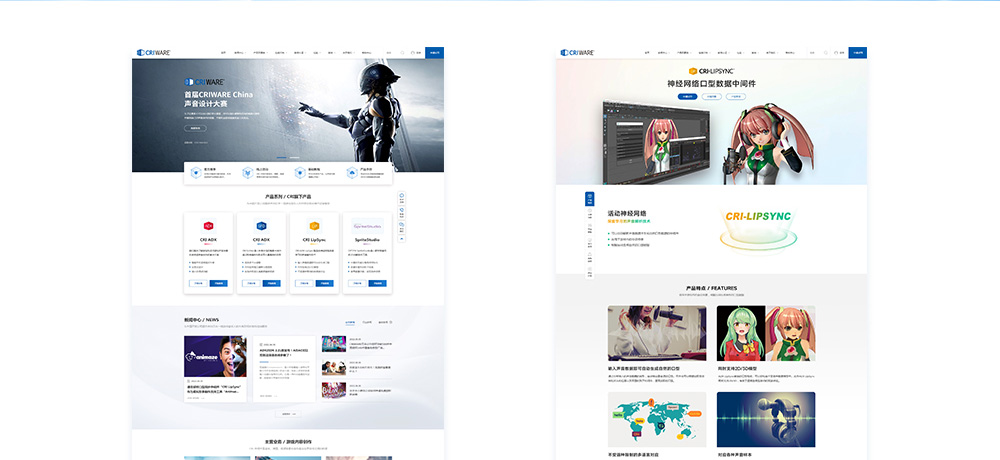
Task: Click blue button on CRI LipSync card
Action: pos(324,283)
